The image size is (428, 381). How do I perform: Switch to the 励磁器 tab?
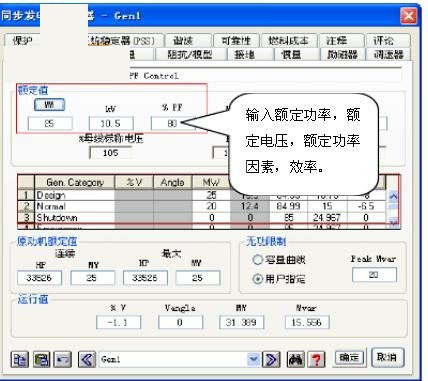coord(342,54)
